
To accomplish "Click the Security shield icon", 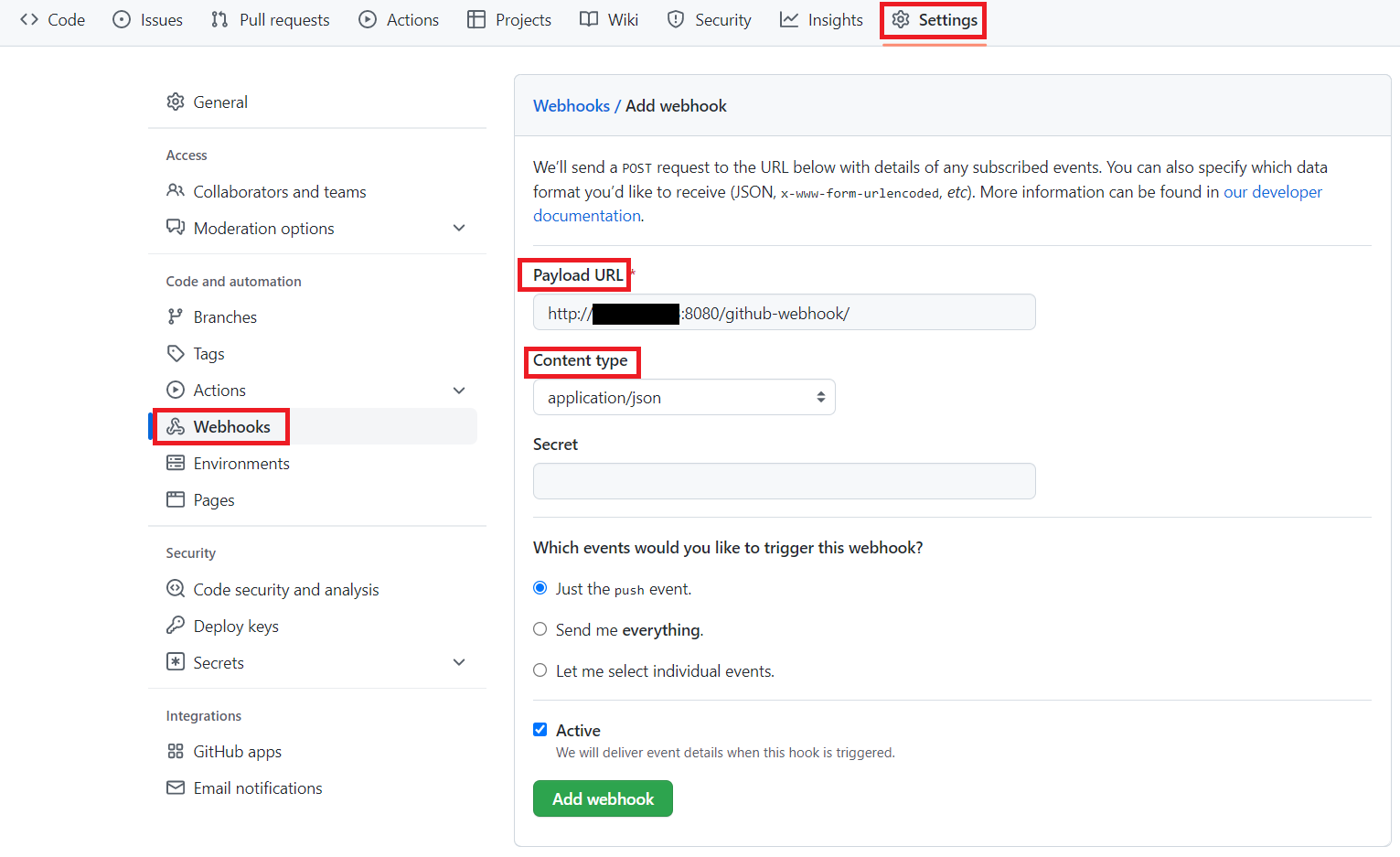I will point(676,19).
